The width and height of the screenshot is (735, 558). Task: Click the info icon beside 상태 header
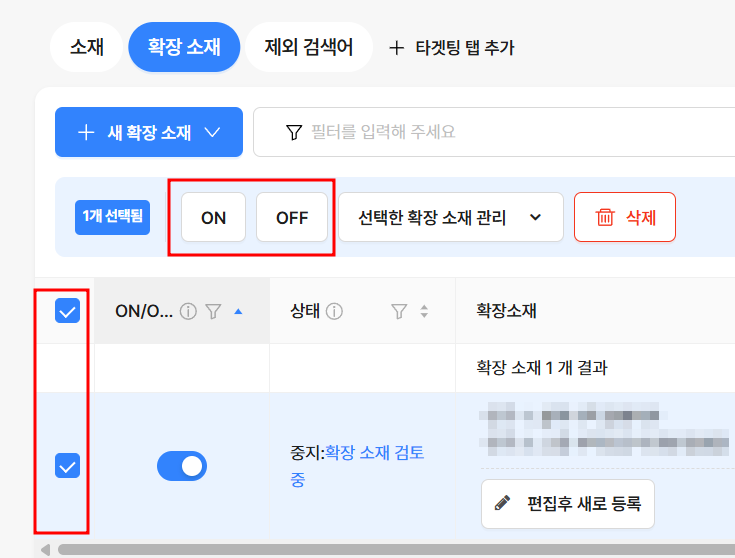334,311
